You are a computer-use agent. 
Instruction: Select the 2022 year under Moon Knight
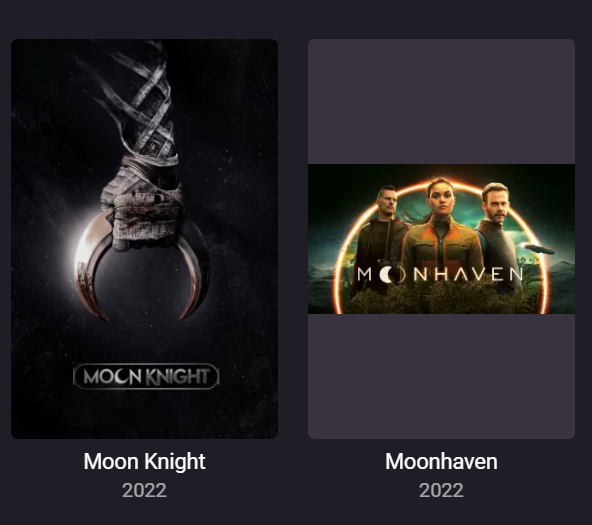point(144,490)
